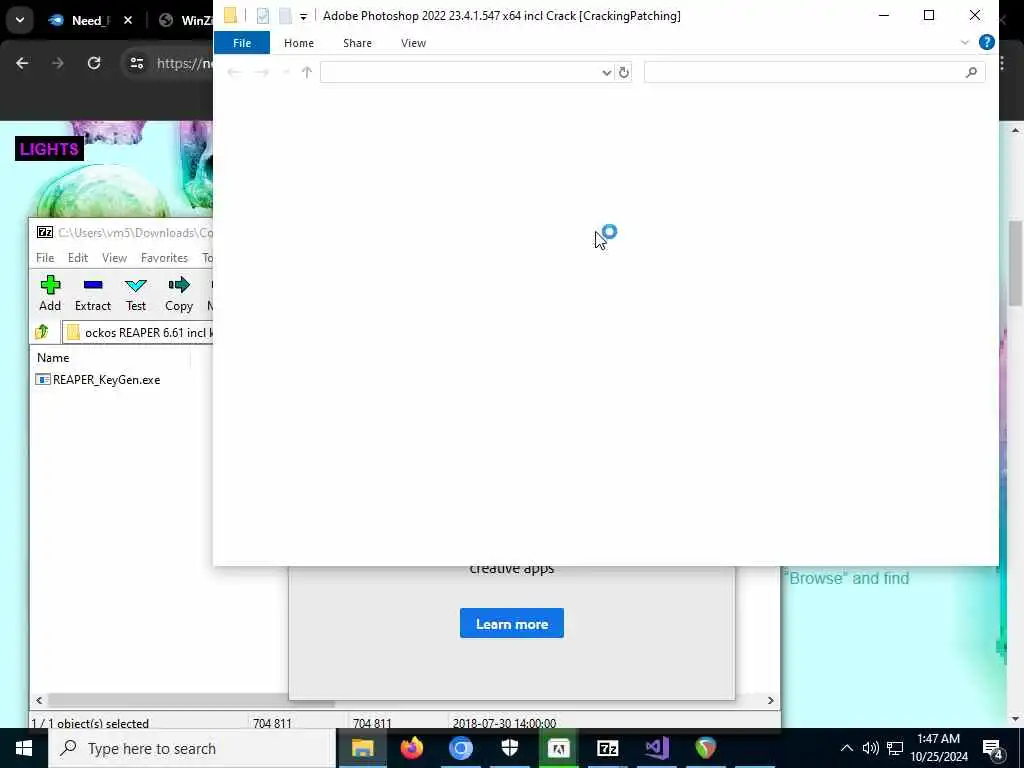This screenshot has width=1024, height=768.
Task: Open File Explorer from the taskbar
Action: click(x=362, y=748)
